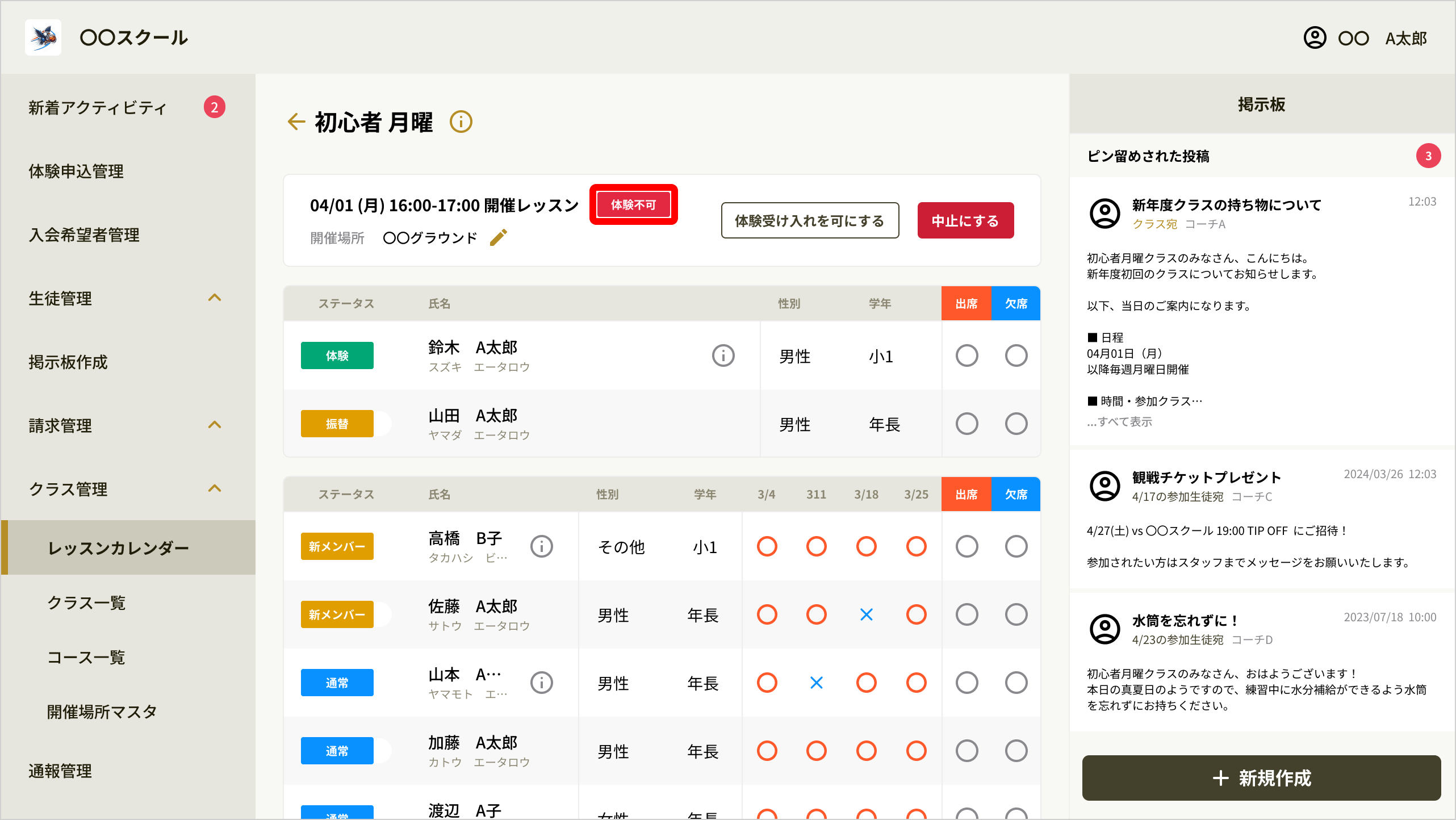Mark 鈴木 A太郎 as 欠席
1456x820 pixels.
[1016, 355]
